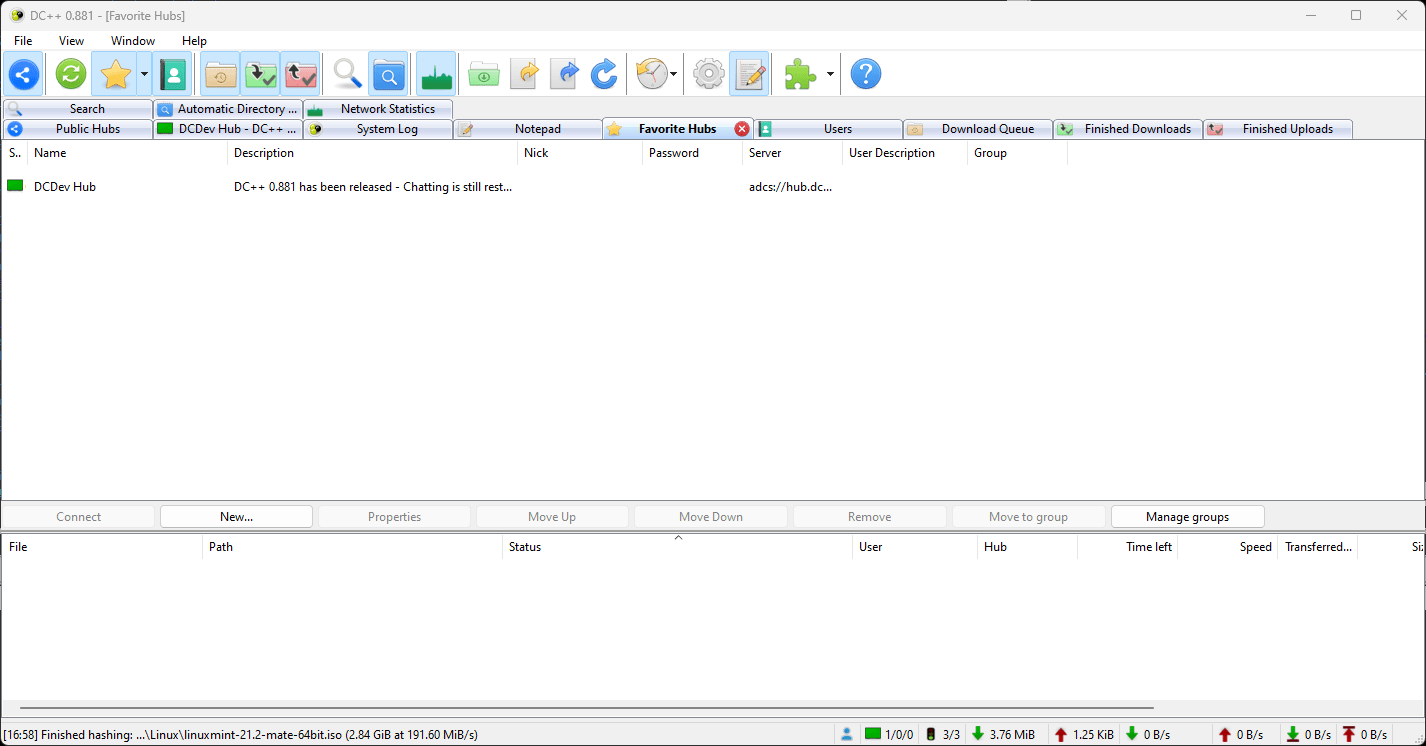Click the Search magnifier toolbar icon
This screenshot has height=746, width=1426.
click(x=347, y=74)
